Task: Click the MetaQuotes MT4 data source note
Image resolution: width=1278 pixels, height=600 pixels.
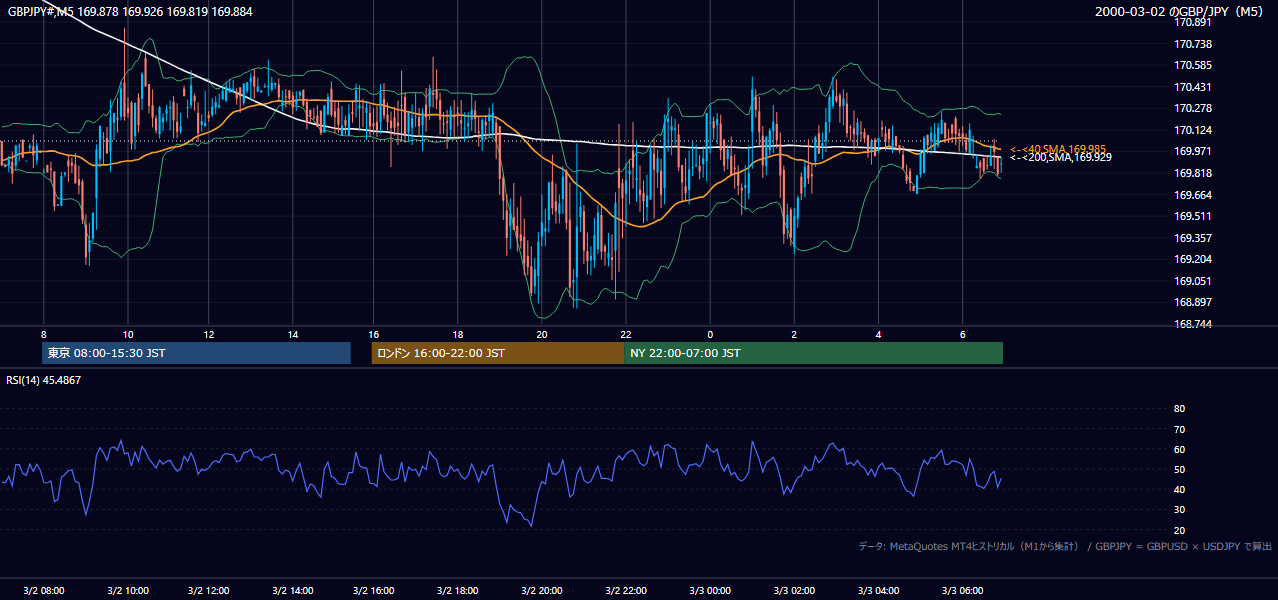Action: coord(1065,546)
